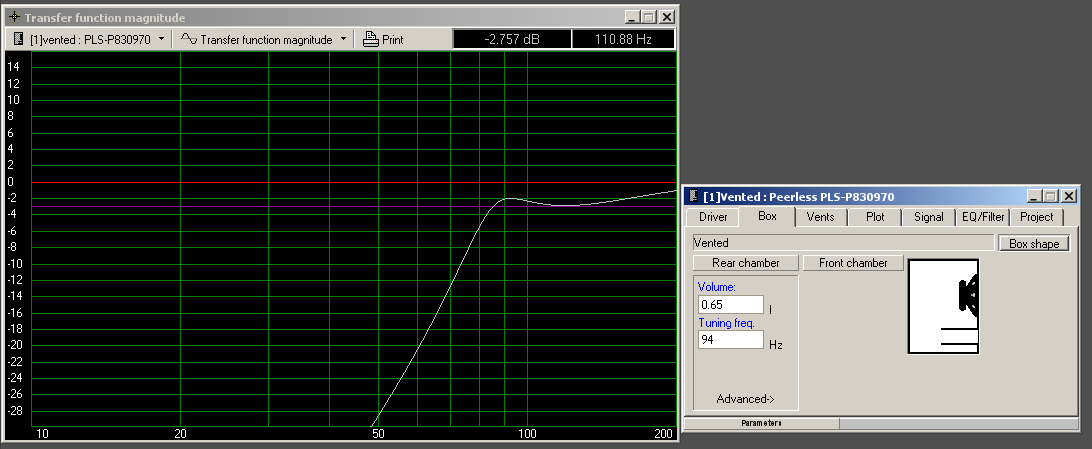Click the waveform icon before Transfer function magnitude

coord(188,39)
